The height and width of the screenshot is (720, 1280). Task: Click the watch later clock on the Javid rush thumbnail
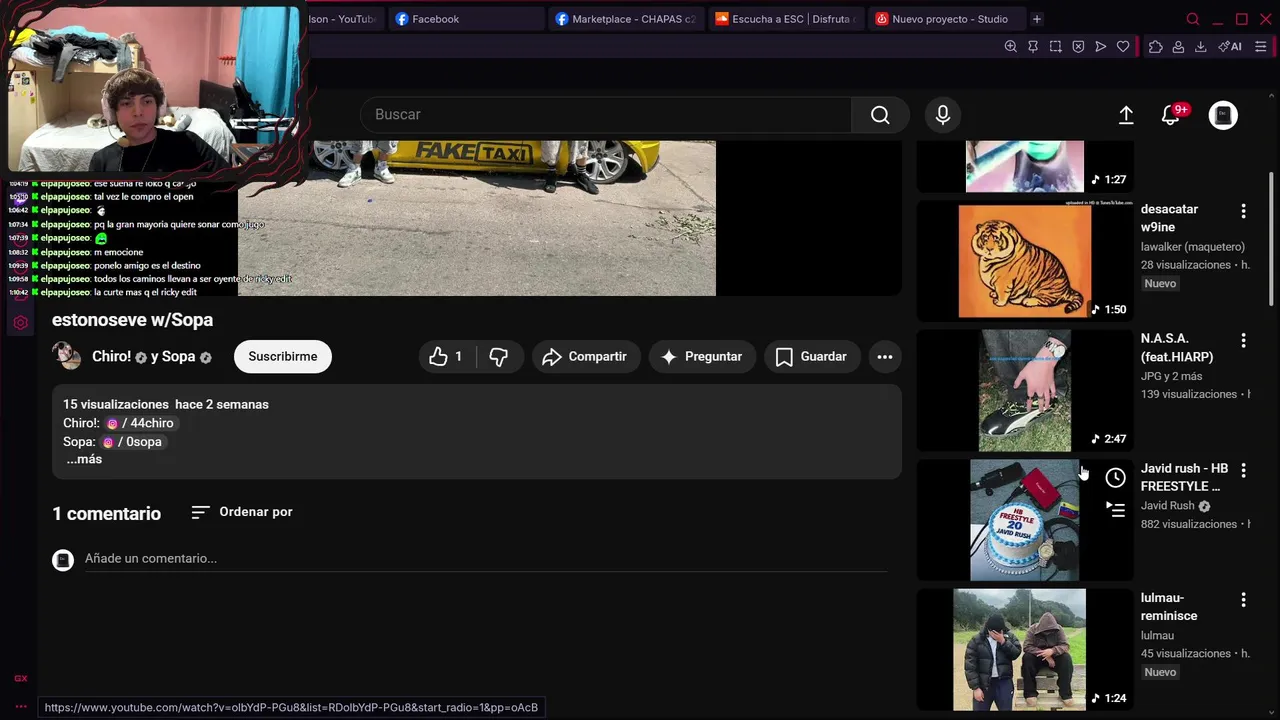tap(1115, 478)
